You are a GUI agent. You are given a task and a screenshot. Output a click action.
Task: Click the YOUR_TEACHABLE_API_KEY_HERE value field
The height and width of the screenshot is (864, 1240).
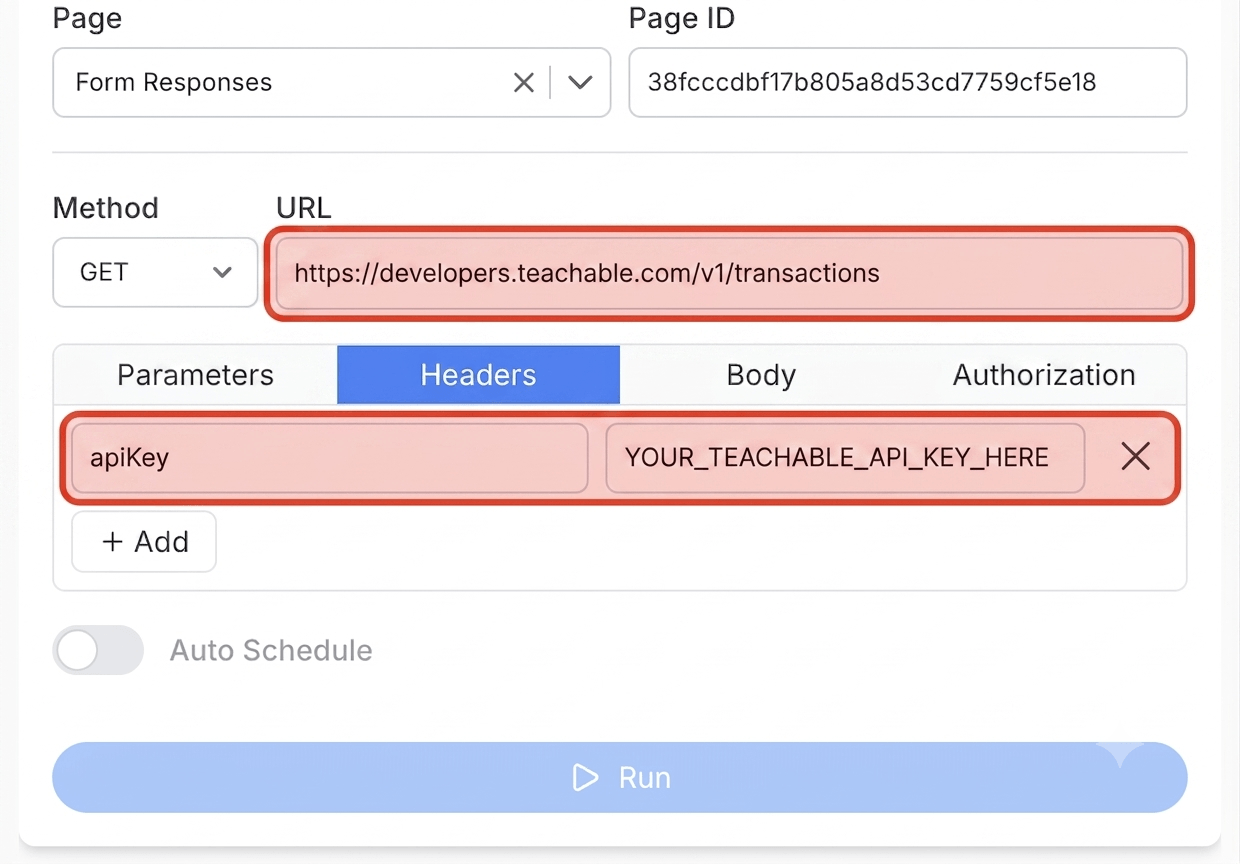click(x=845, y=458)
